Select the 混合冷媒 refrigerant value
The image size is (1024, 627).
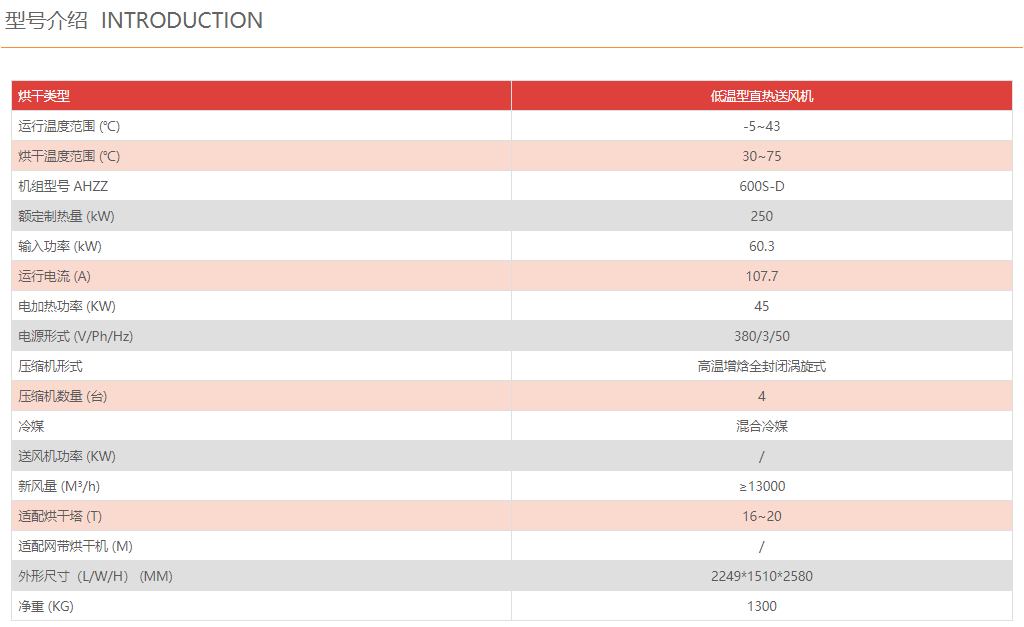pos(761,426)
